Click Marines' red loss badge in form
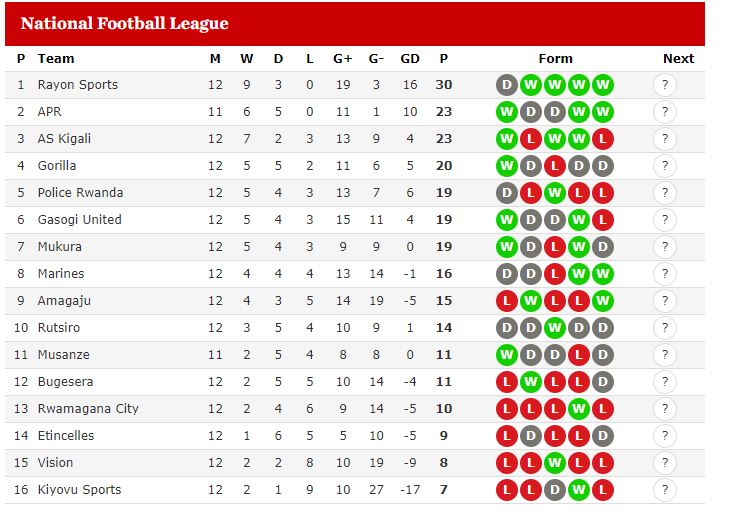This screenshot has width=729, height=524. 555,274
